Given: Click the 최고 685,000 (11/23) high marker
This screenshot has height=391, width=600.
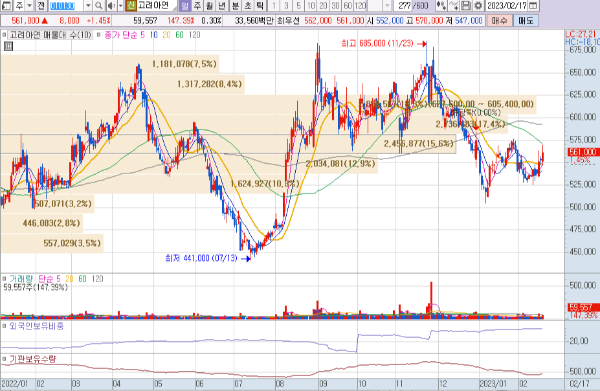Looking at the screenshot, I should tap(384, 44).
